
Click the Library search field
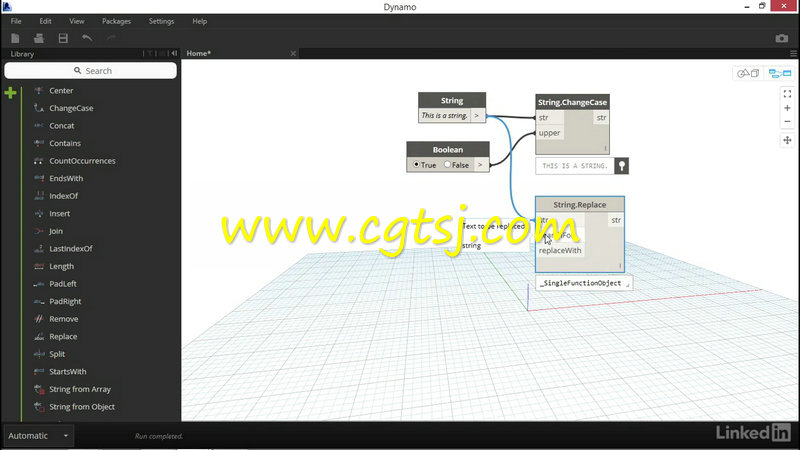(x=91, y=71)
